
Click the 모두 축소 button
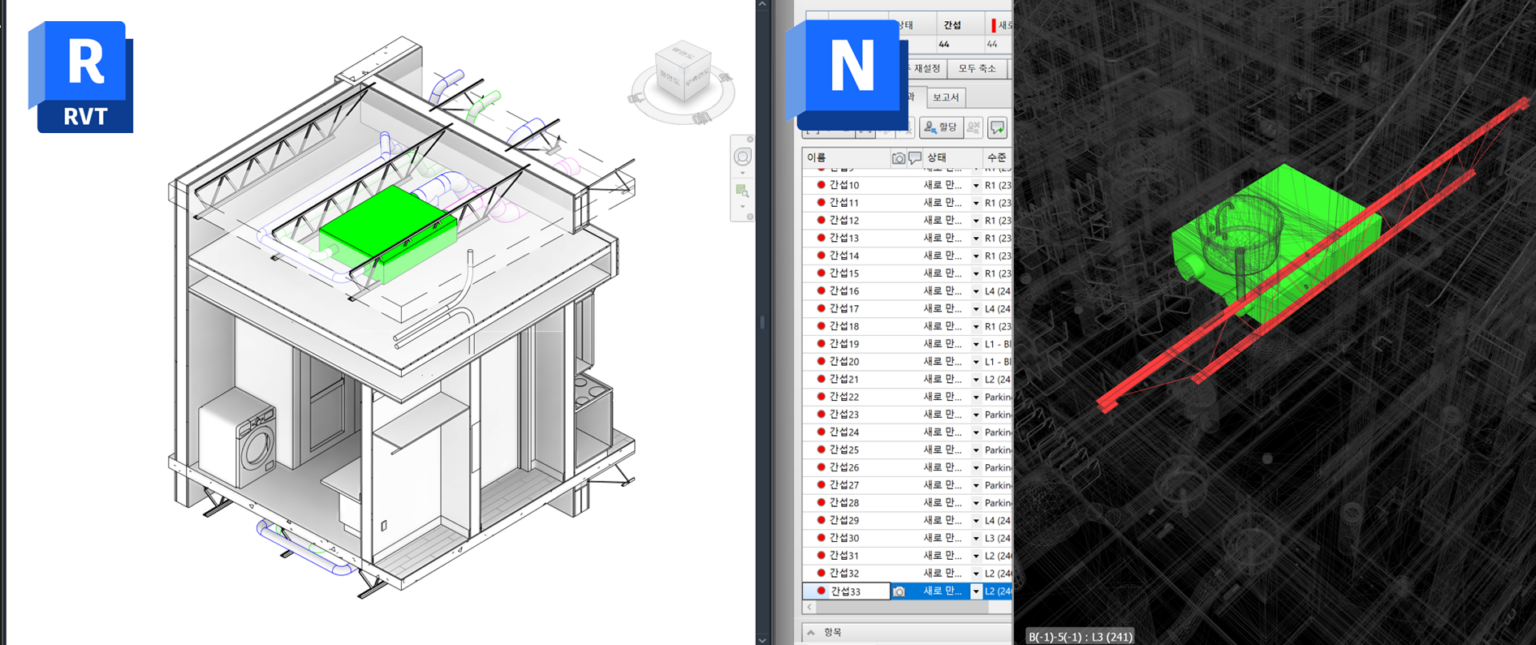(976, 68)
